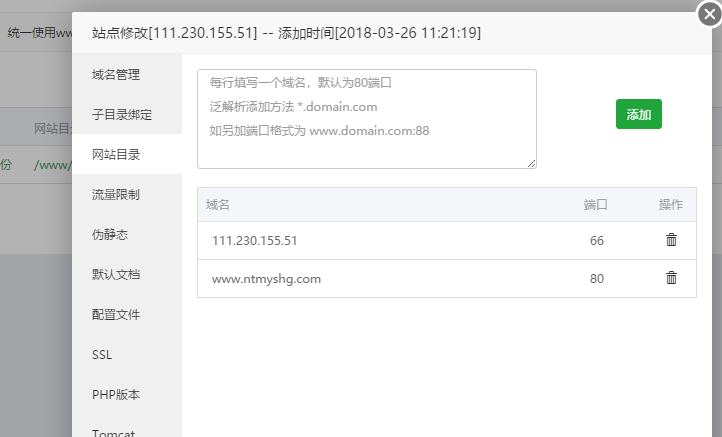722x437 pixels.
Task: Delete the 111.230.155.51 domain entry
Action: coord(671,240)
